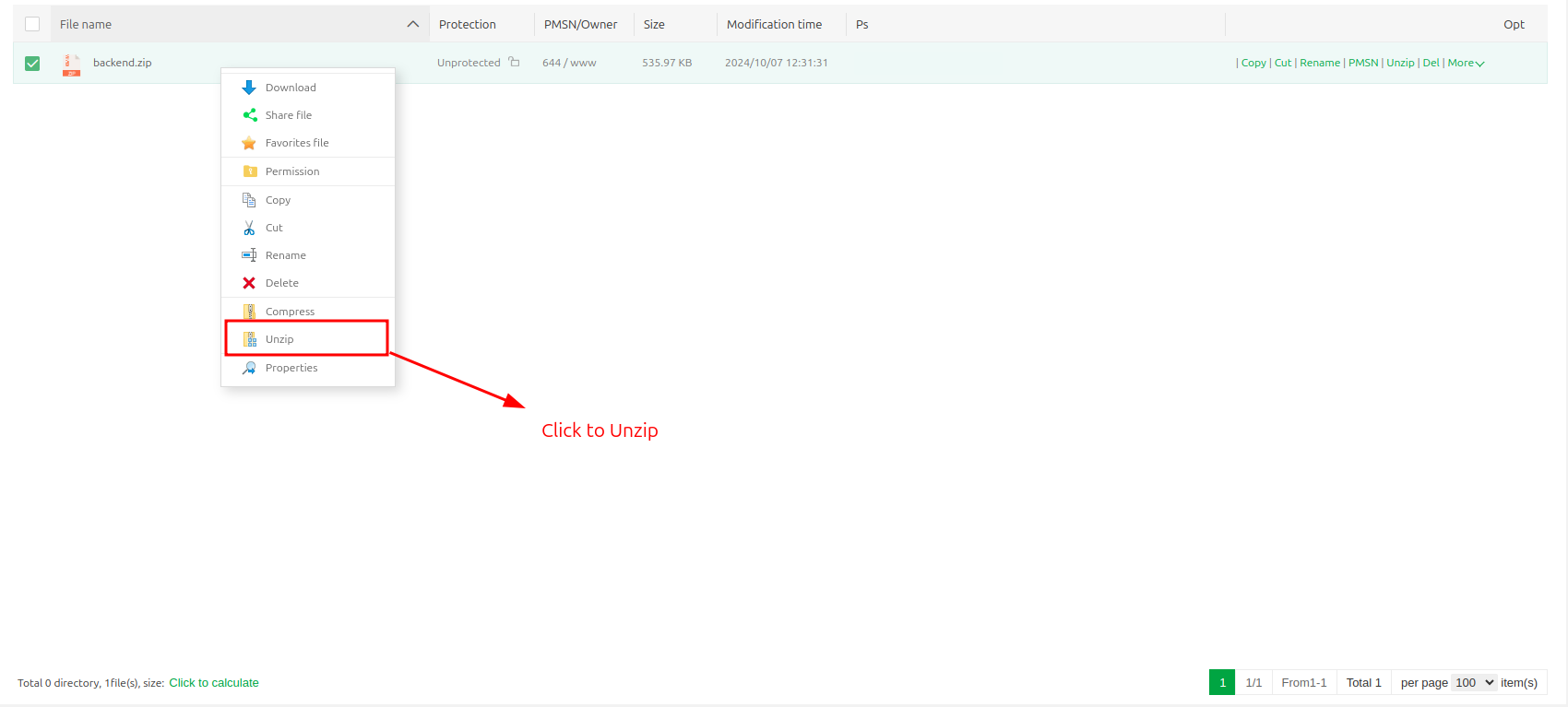Choose Download from the context menu
The width and height of the screenshot is (1568, 707).
coord(308,88)
